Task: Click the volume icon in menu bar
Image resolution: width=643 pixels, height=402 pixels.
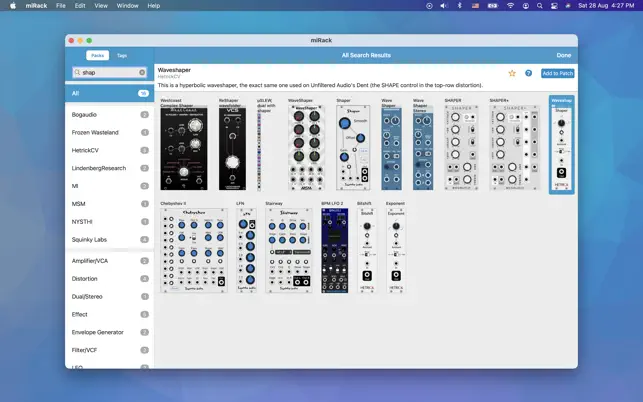Action: tap(444, 6)
